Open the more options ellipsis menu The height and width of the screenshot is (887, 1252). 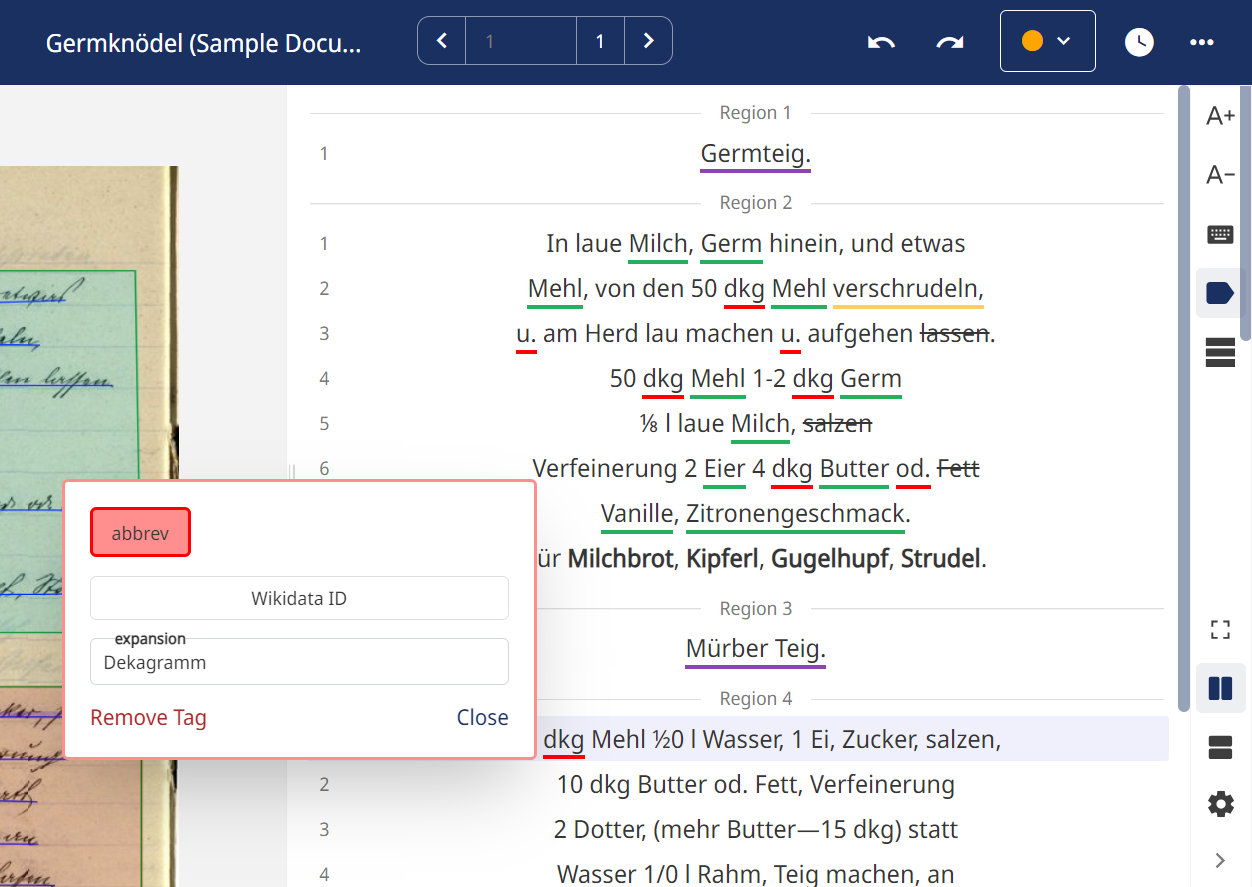point(1201,42)
